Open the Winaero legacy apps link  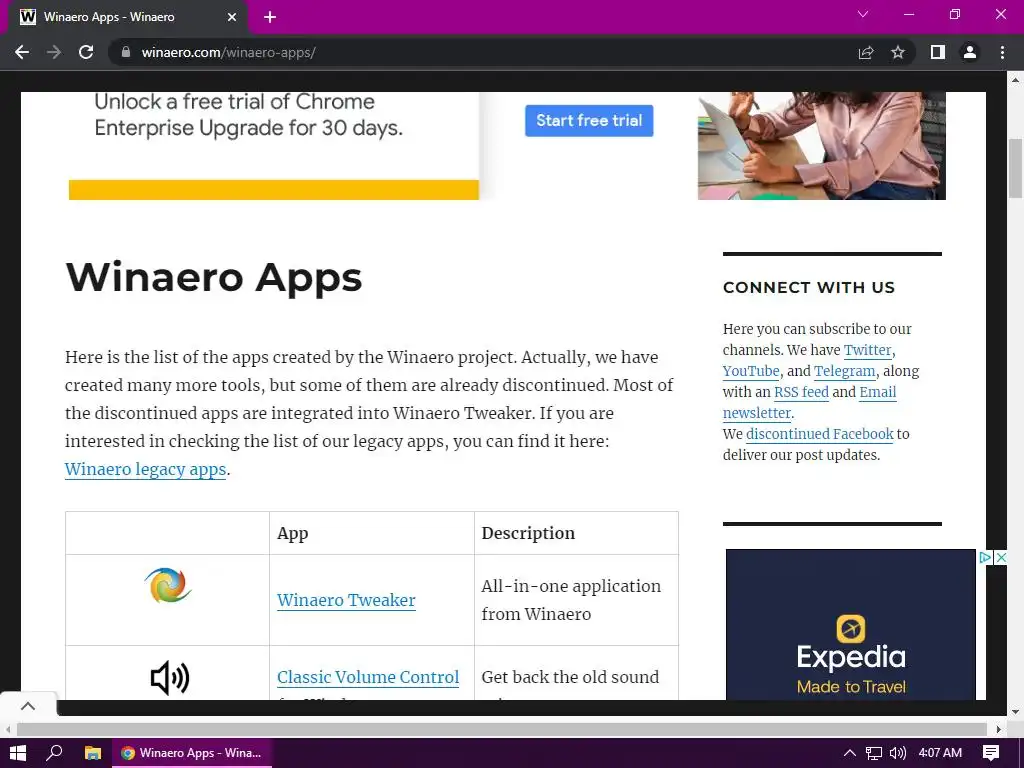coord(145,470)
